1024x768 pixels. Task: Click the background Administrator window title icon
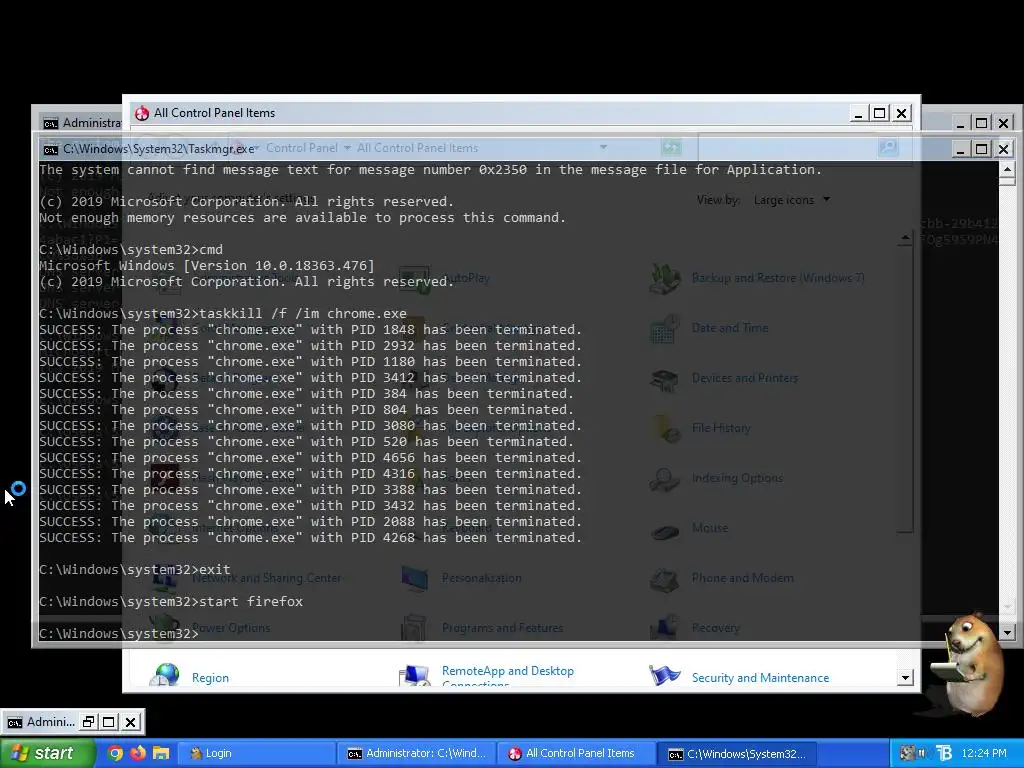coord(50,123)
